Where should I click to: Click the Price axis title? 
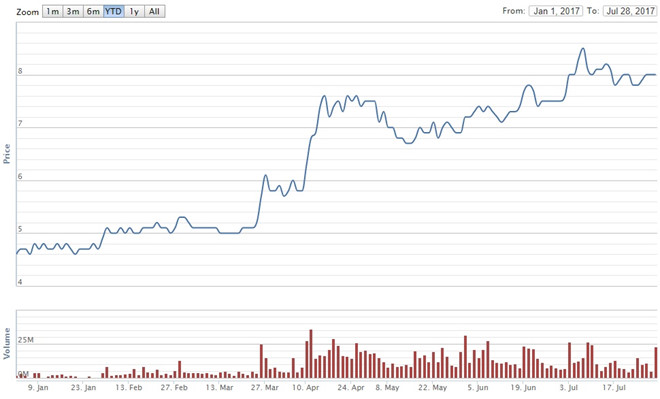[6, 154]
